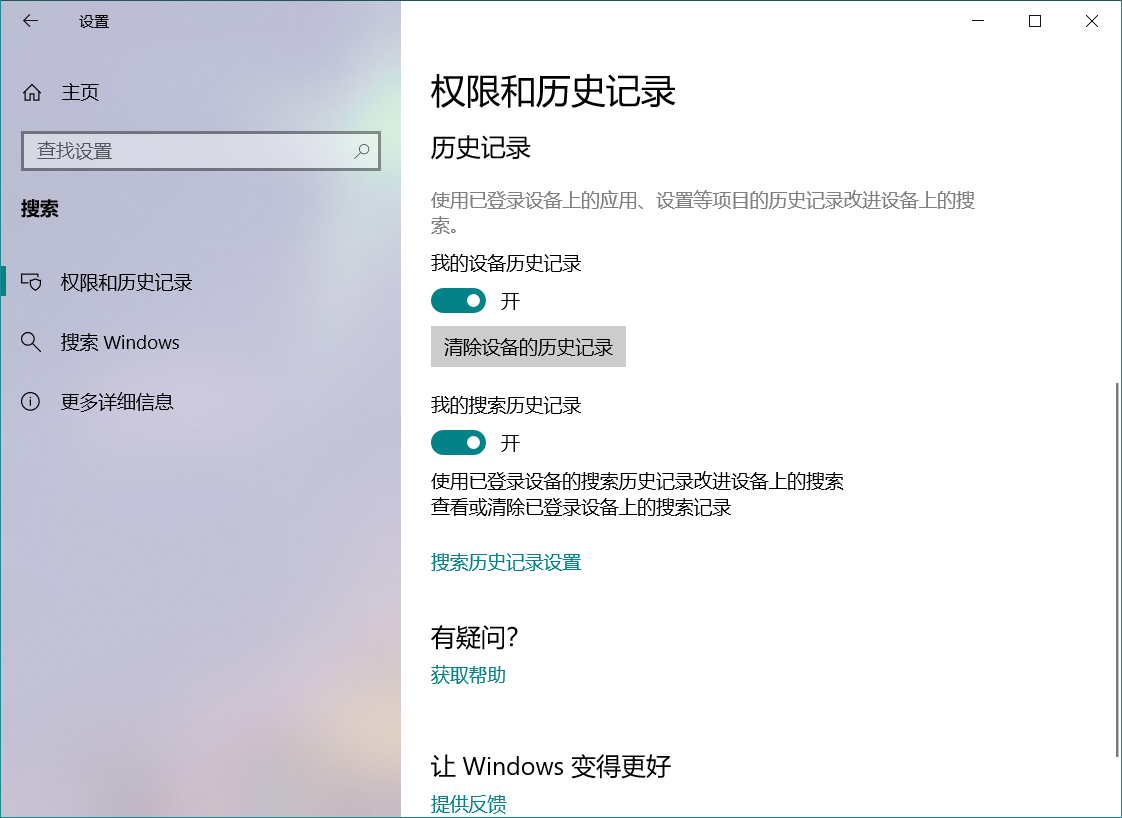Click the 设置 window title

(x=94, y=21)
